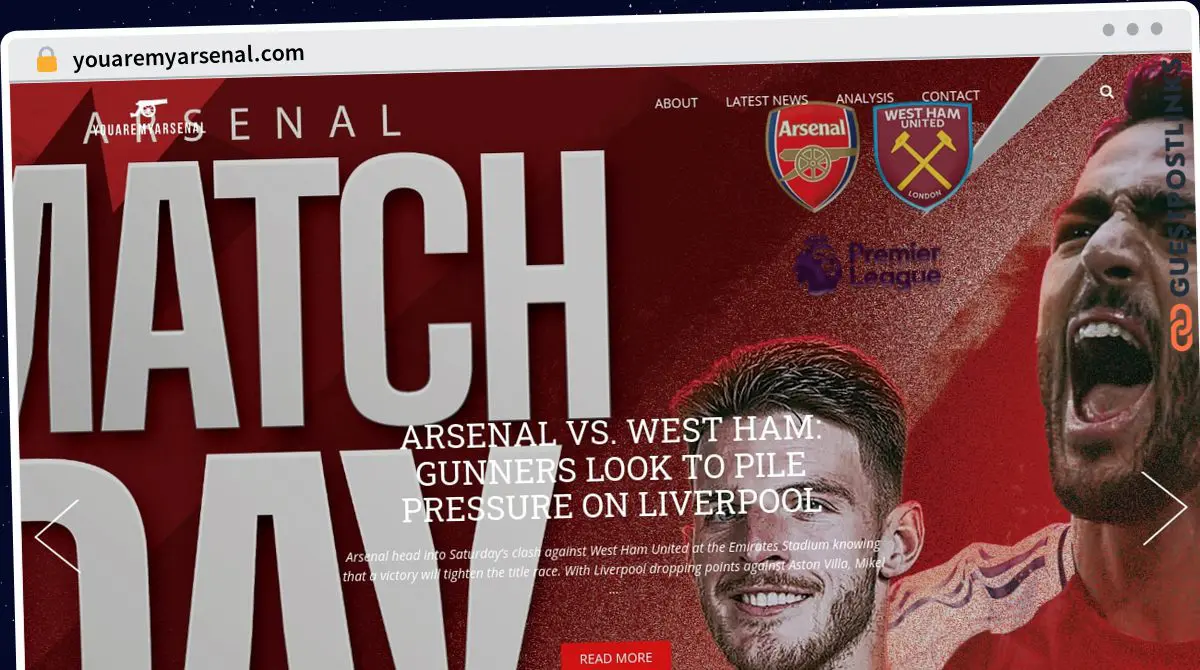Open the About menu item
Image resolution: width=1200 pixels, height=670 pixels.
click(x=676, y=102)
